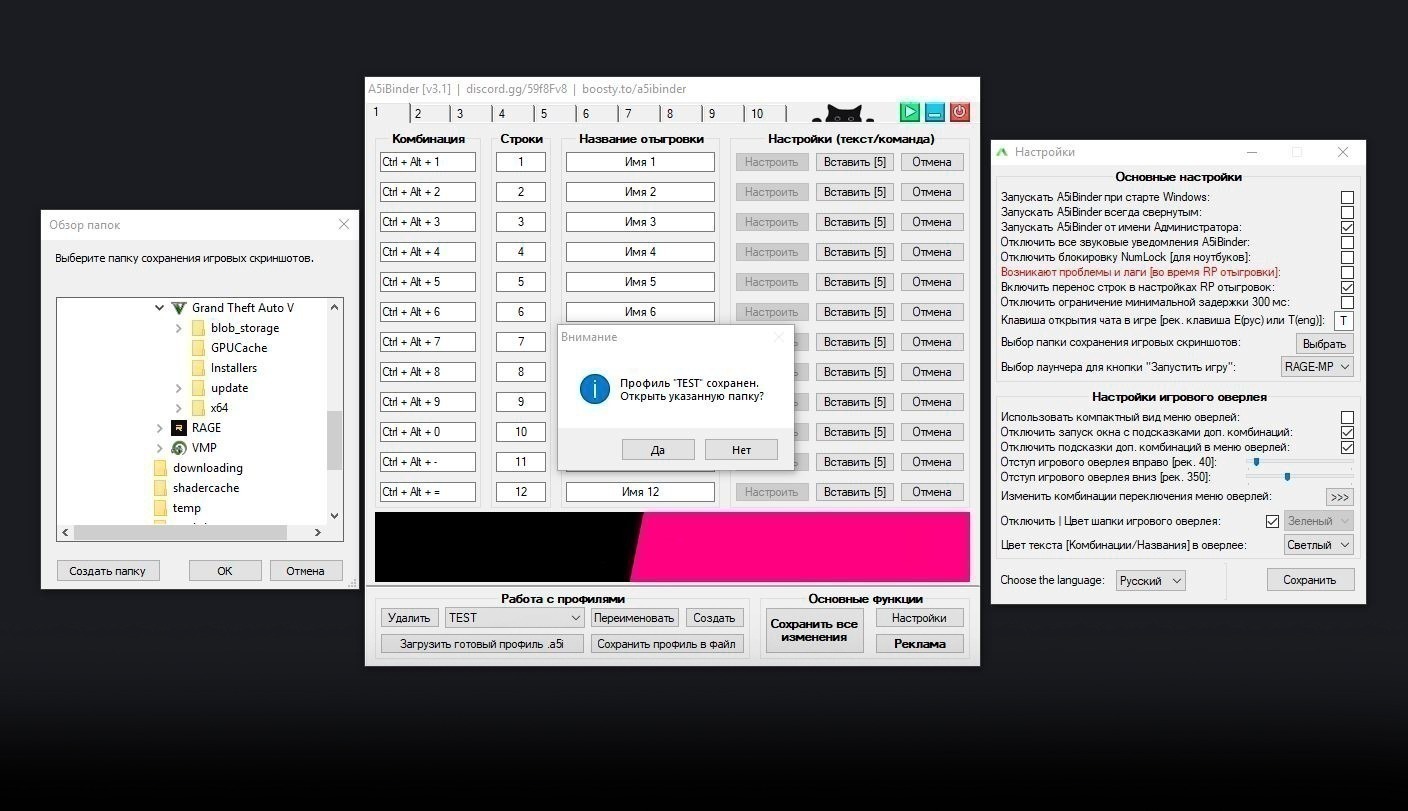Click the folder tree scroll-down arrow

[335, 516]
